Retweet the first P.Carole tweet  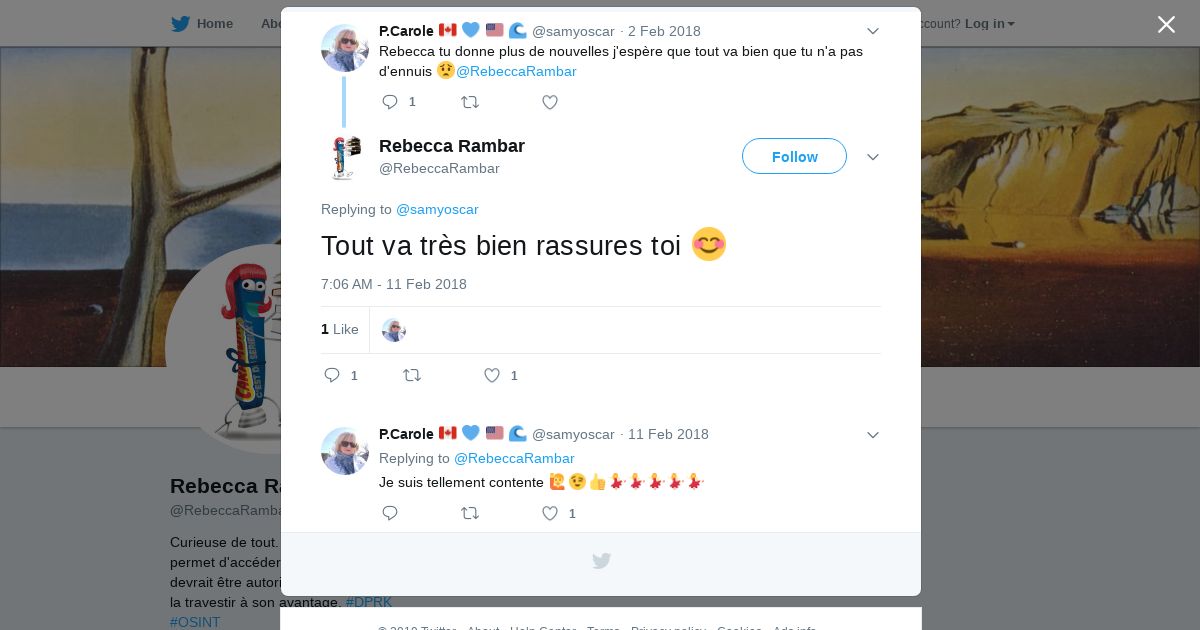coord(469,102)
